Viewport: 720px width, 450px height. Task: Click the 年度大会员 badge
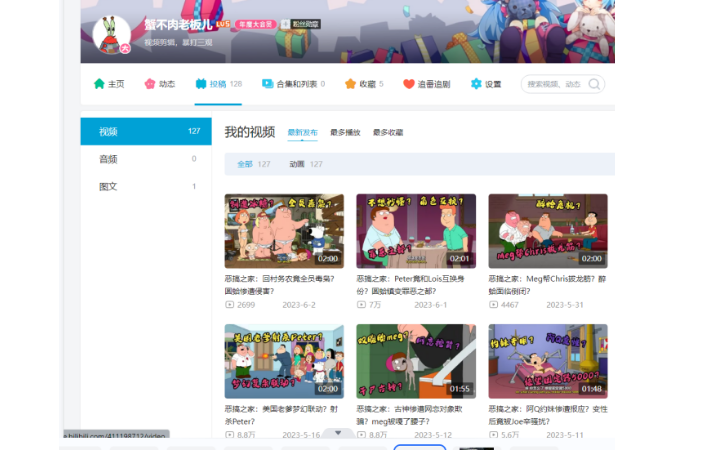click(x=256, y=24)
